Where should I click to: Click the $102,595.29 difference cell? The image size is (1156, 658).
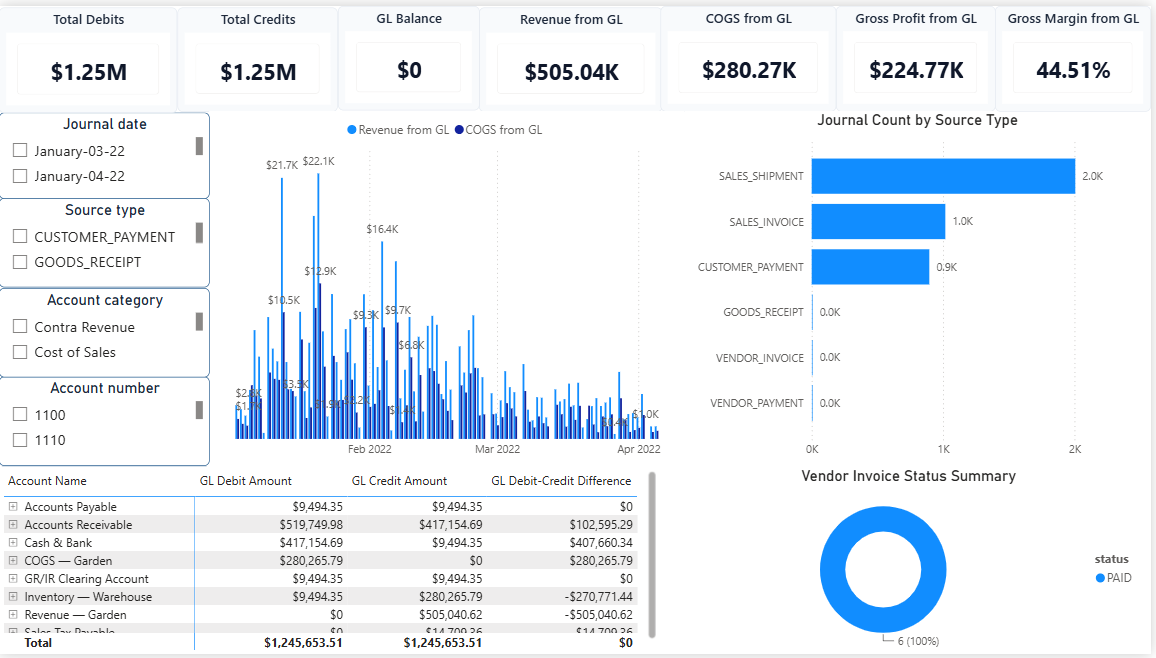click(x=601, y=525)
